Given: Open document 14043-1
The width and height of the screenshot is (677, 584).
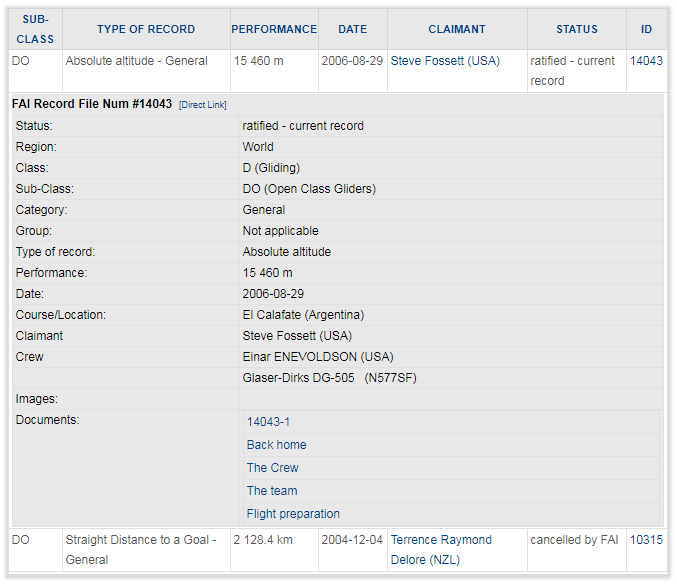Looking at the screenshot, I should tap(268, 422).
